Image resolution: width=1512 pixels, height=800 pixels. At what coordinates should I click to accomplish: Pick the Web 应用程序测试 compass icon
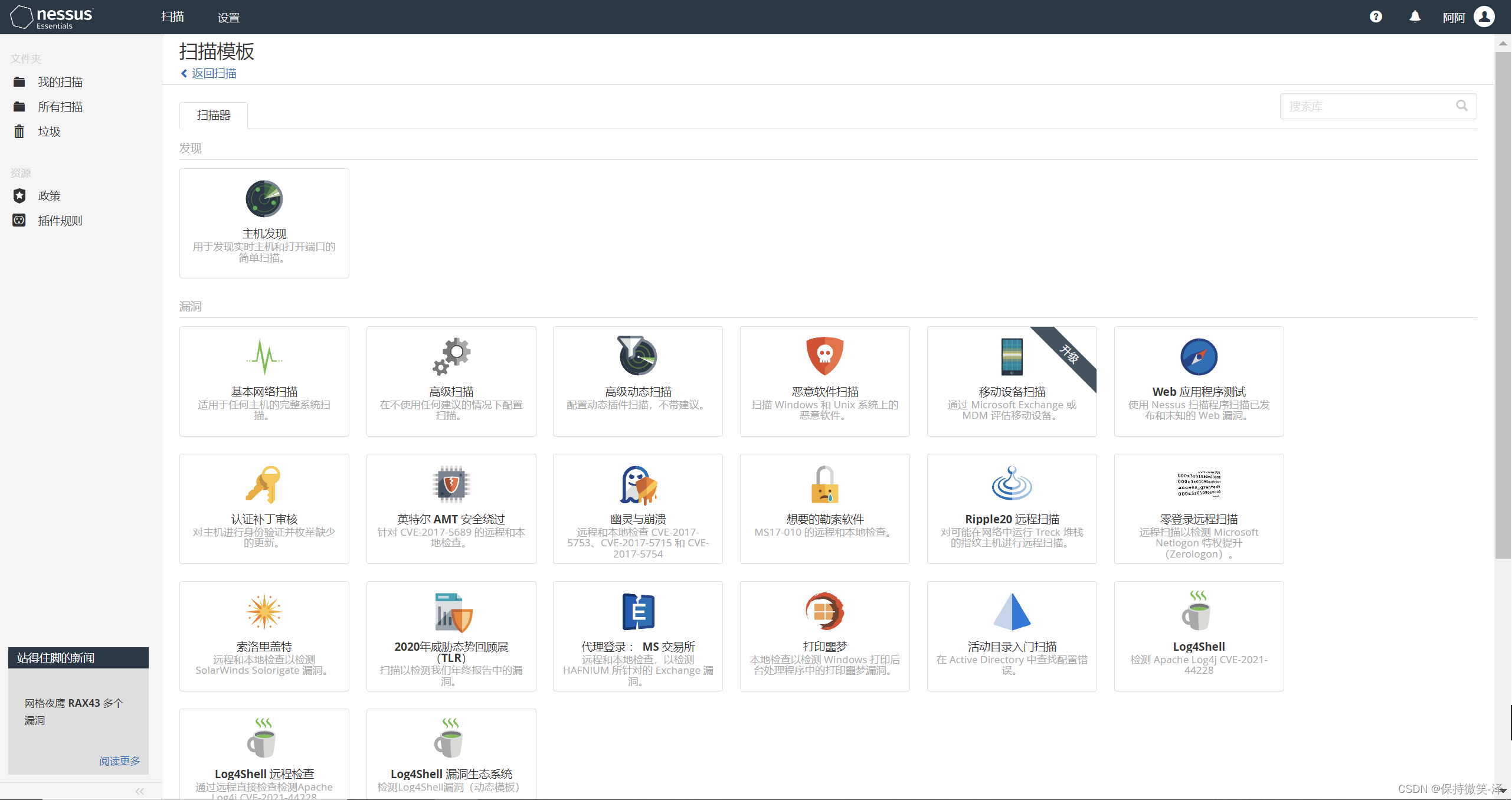point(1198,356)
